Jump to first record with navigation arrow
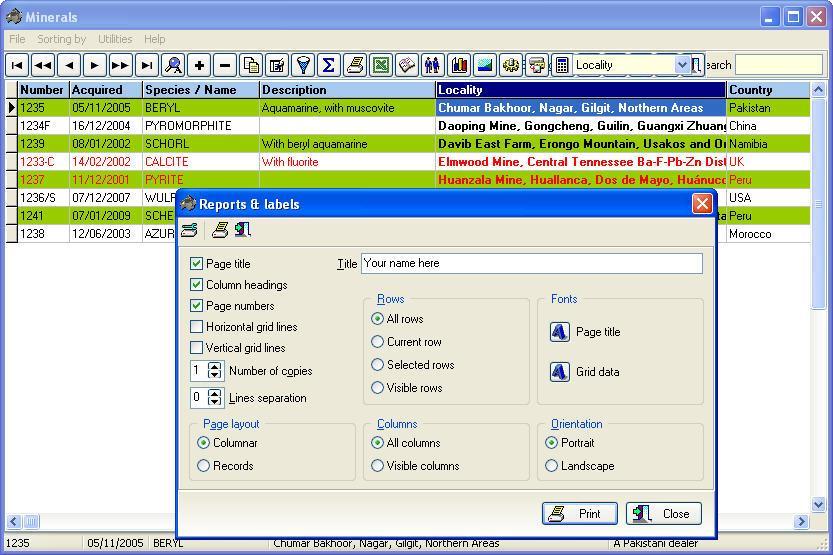The image size is (833, 555). (17, 65)
